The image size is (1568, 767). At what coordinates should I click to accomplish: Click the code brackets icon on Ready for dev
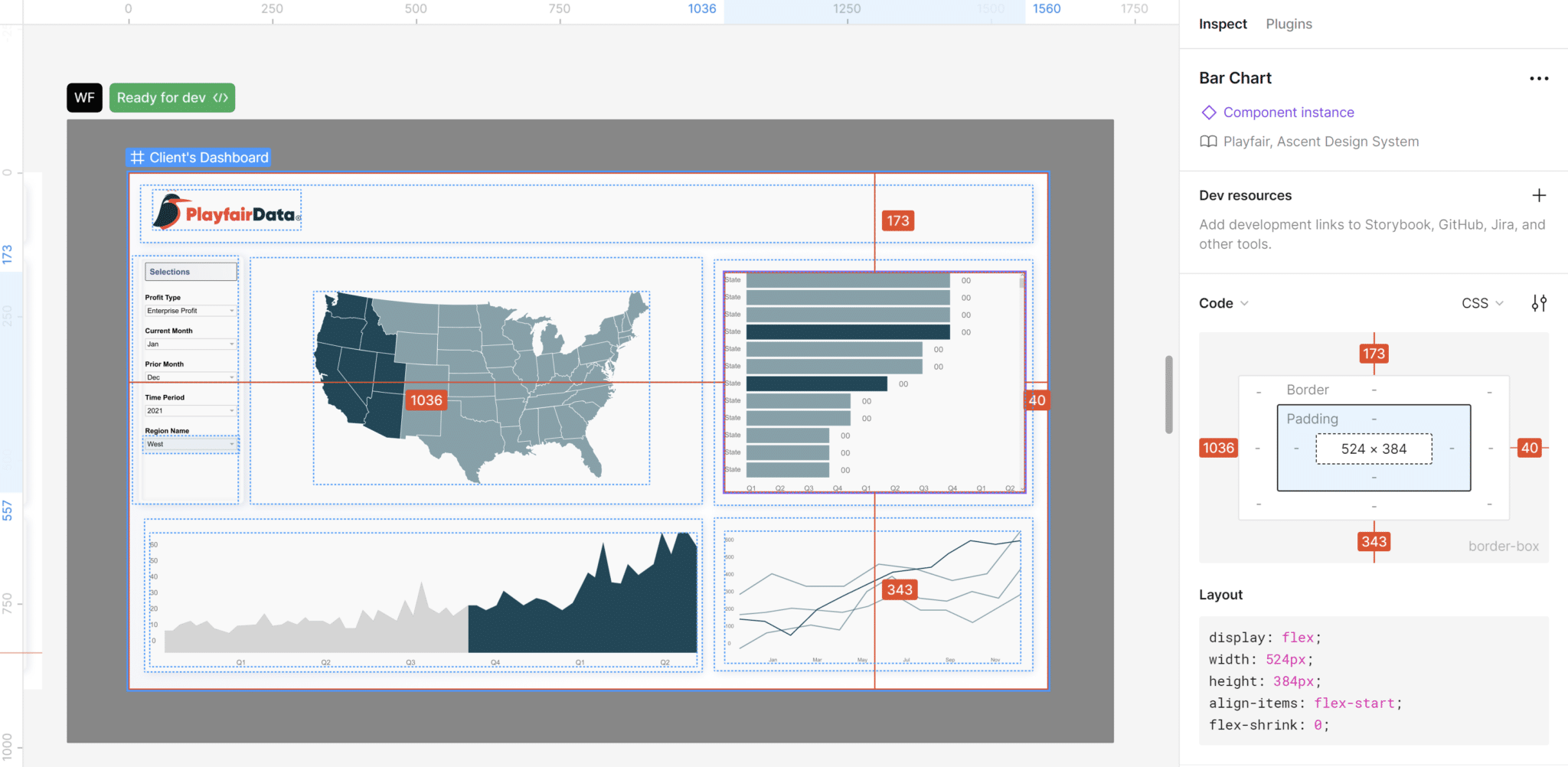(220, 97)
